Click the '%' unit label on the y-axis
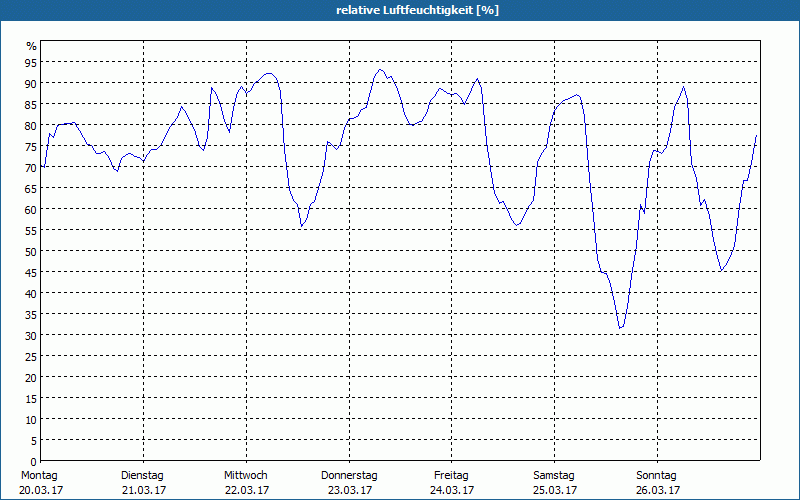The width and height of the screenshot is (800, 500). pos(31,46)
